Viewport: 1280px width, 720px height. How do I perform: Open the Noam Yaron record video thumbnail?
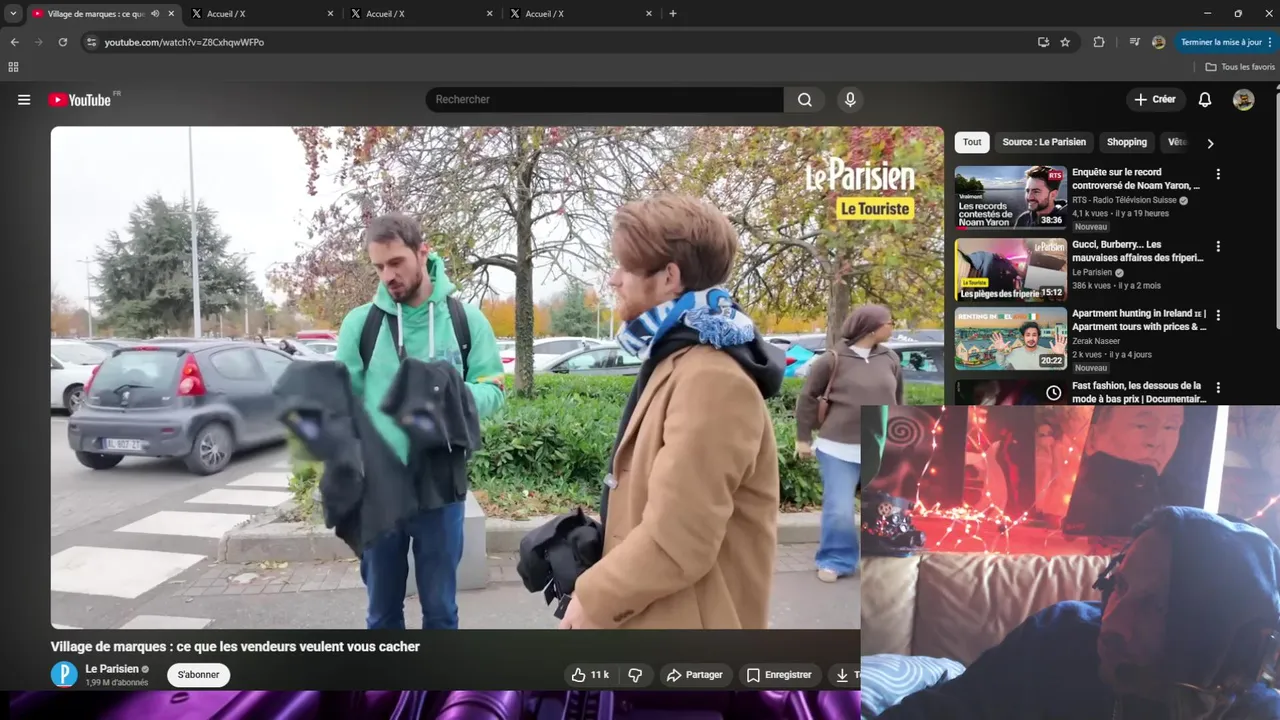click(x=1010, y=197)
